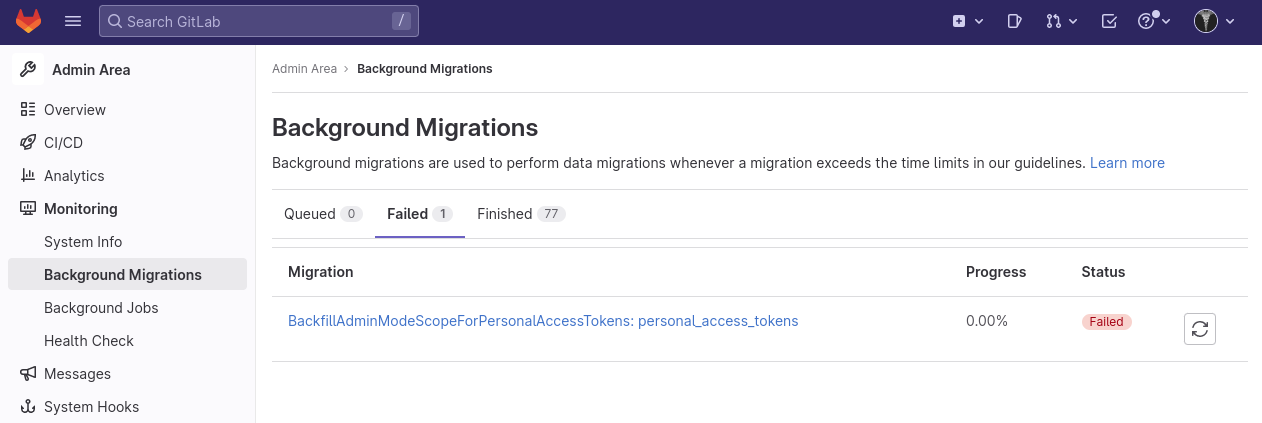Focus the Search GitLab field
1262x423 pixels.
(x=259, y=21)
